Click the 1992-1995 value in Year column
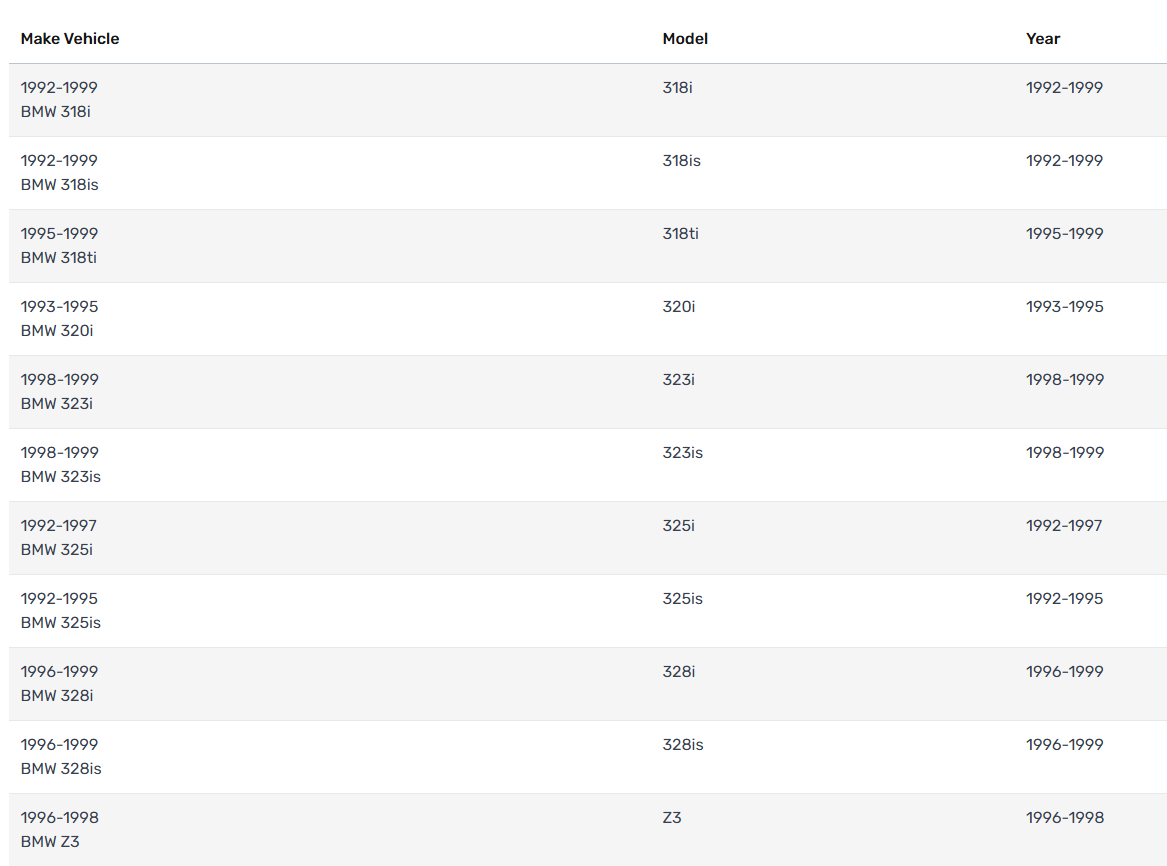1167x866 pixels. click(x=1064, y=599)
